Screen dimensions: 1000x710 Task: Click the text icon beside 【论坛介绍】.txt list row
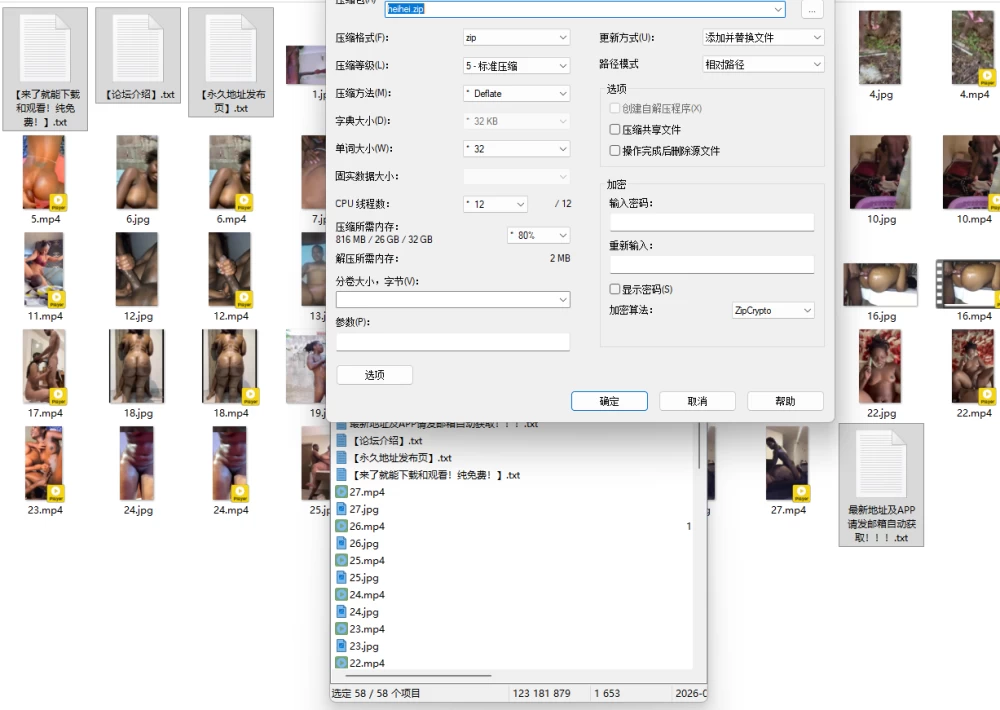point(341,441)
